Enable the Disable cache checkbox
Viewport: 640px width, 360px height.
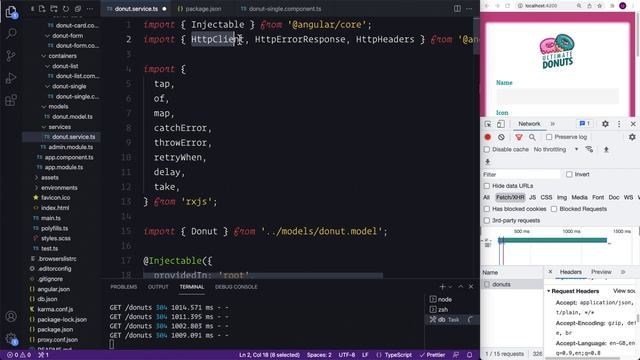pyautogui.click(x=487, y=149)
